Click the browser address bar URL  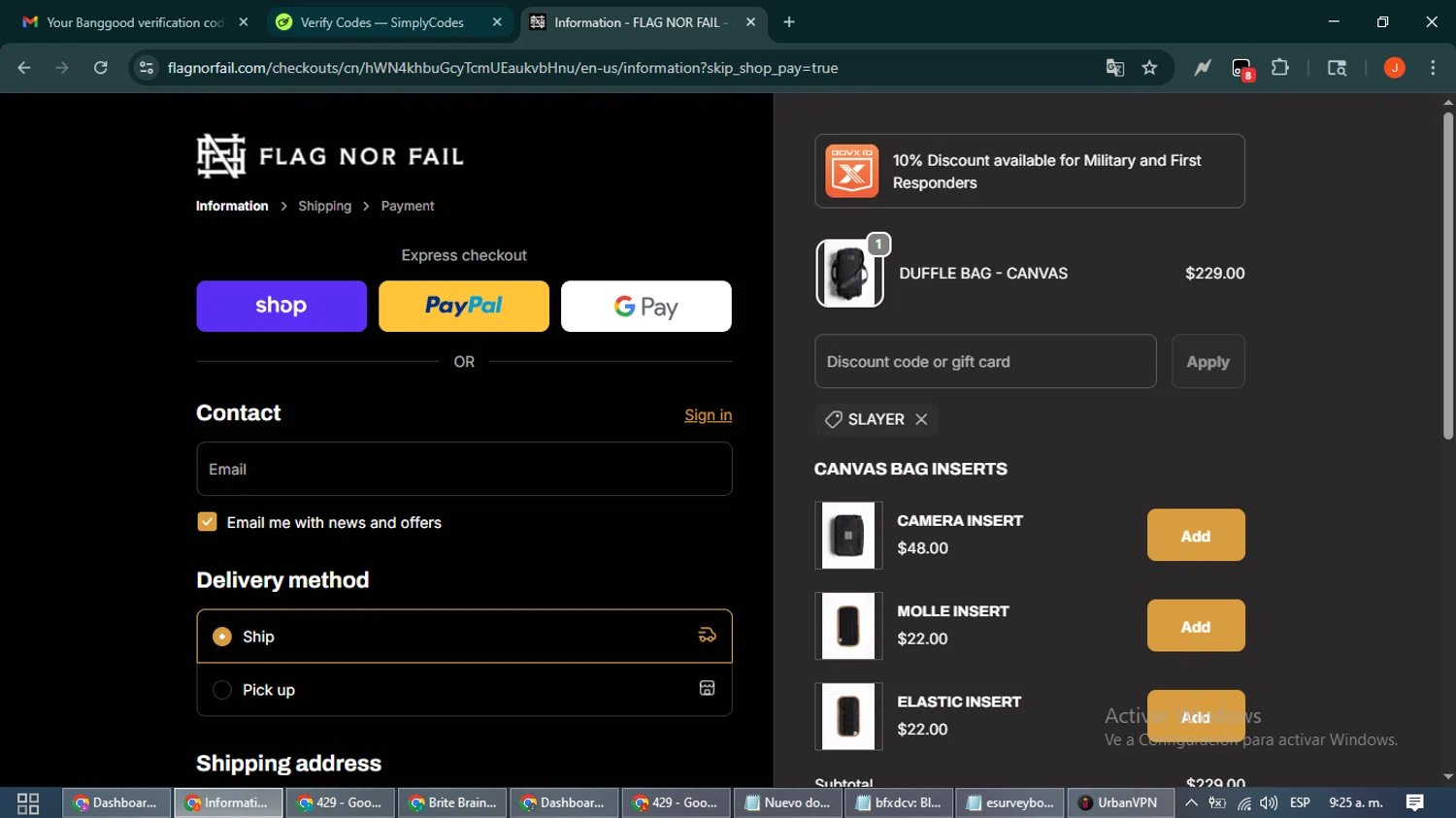(x=503, y=68)
